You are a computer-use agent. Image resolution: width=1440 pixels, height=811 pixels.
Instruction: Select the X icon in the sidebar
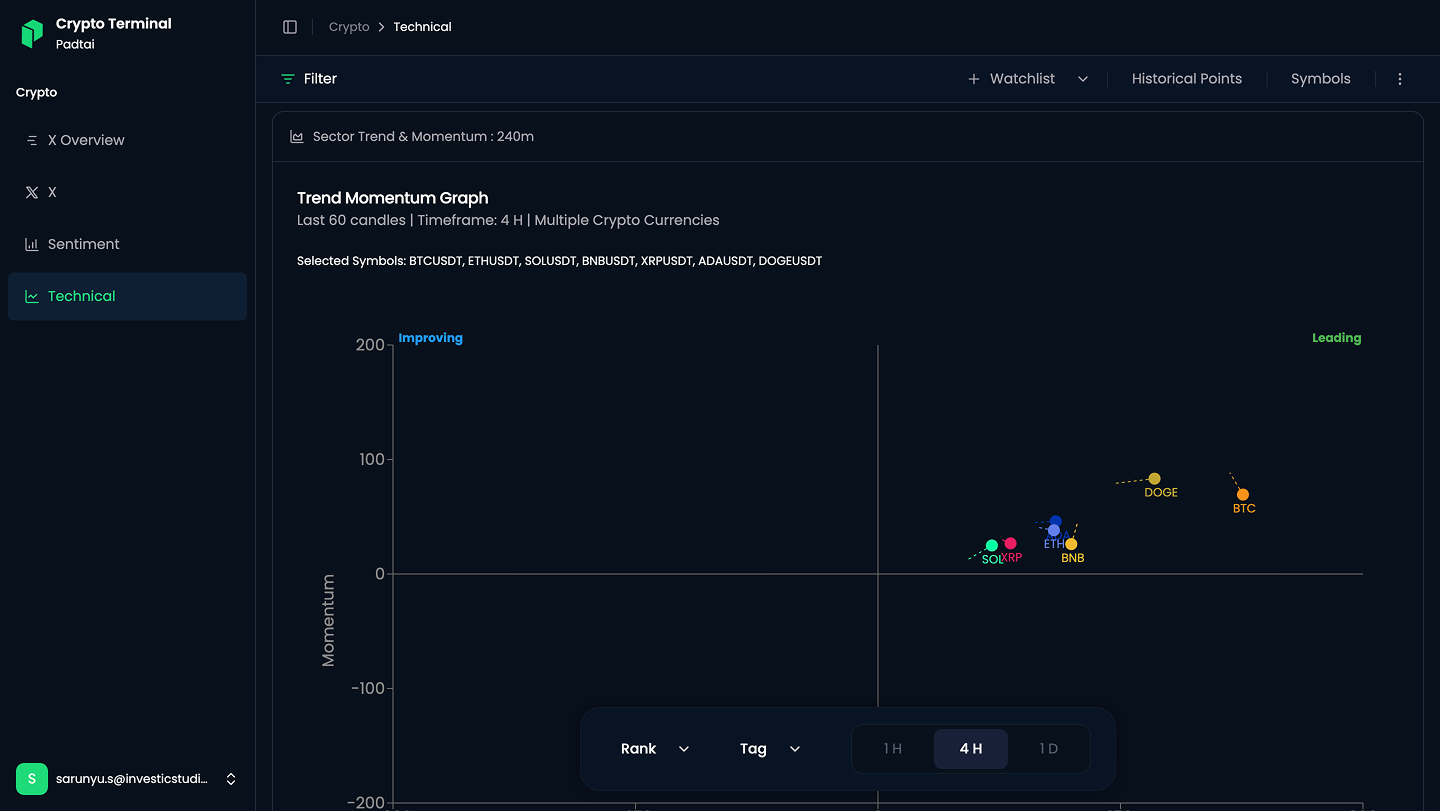pos(32,192)
